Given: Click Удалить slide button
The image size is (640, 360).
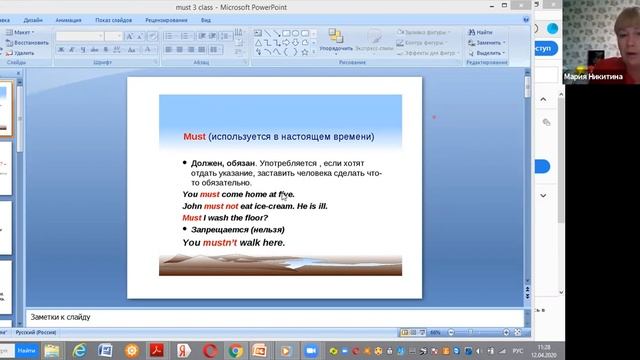Looking at the screenshot, I should (20, 53).
